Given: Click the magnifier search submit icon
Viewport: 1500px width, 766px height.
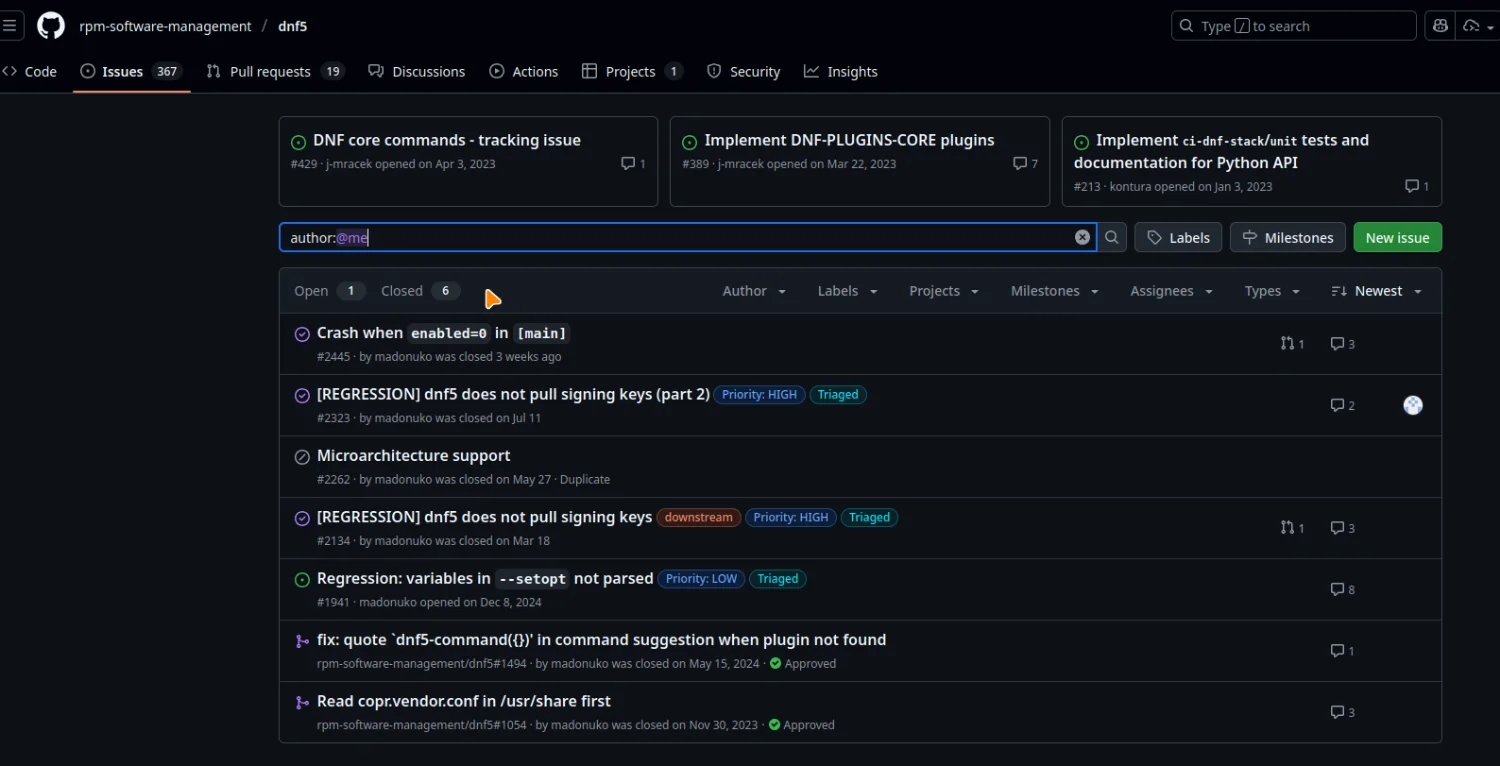Looking at the screenshot, I should (1111, 237).
